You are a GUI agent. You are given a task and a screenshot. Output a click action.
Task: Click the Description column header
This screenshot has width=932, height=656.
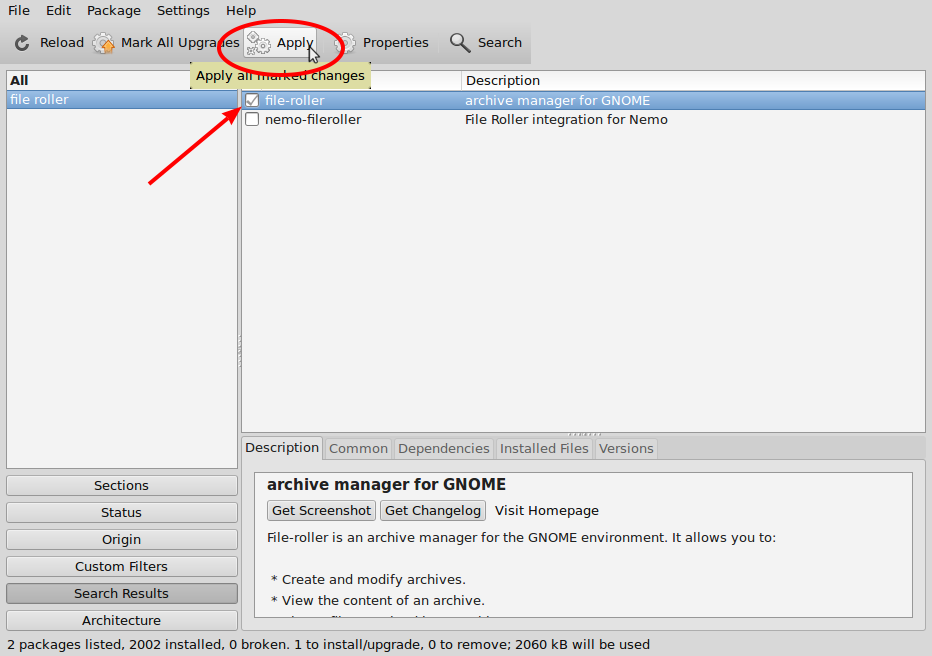pyautogui.click(x=692, y=80)
